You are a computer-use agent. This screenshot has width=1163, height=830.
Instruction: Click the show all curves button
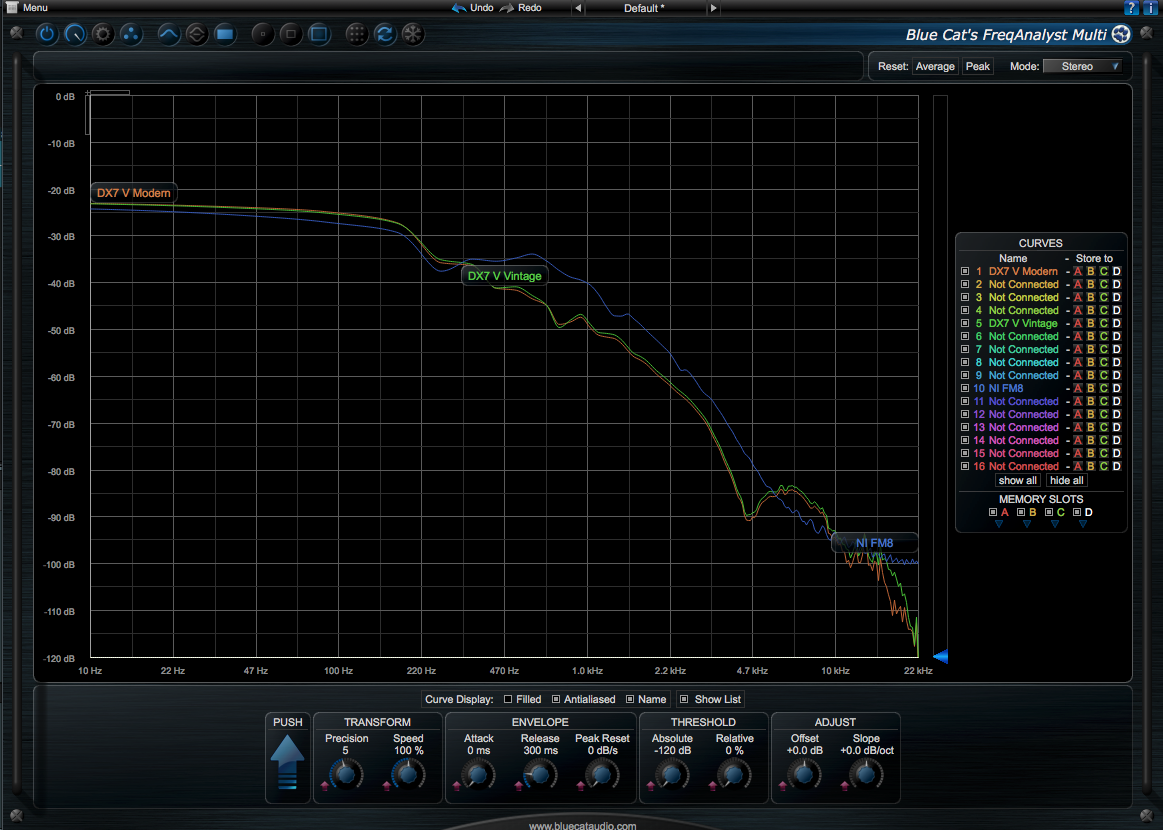(x=1018, y=481)
